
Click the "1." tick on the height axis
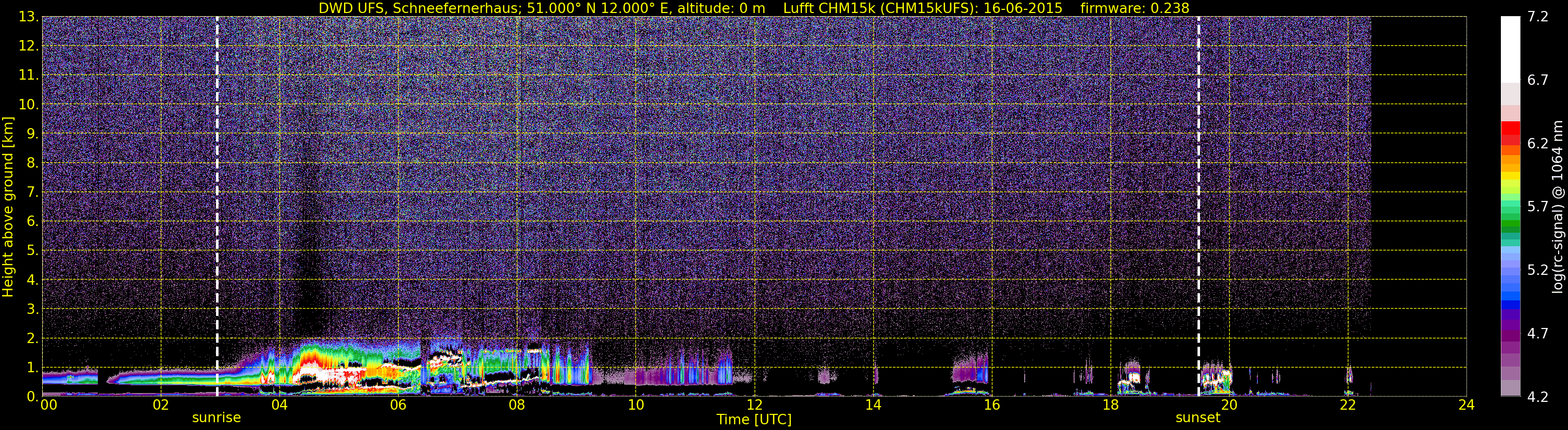pos(33,368)
